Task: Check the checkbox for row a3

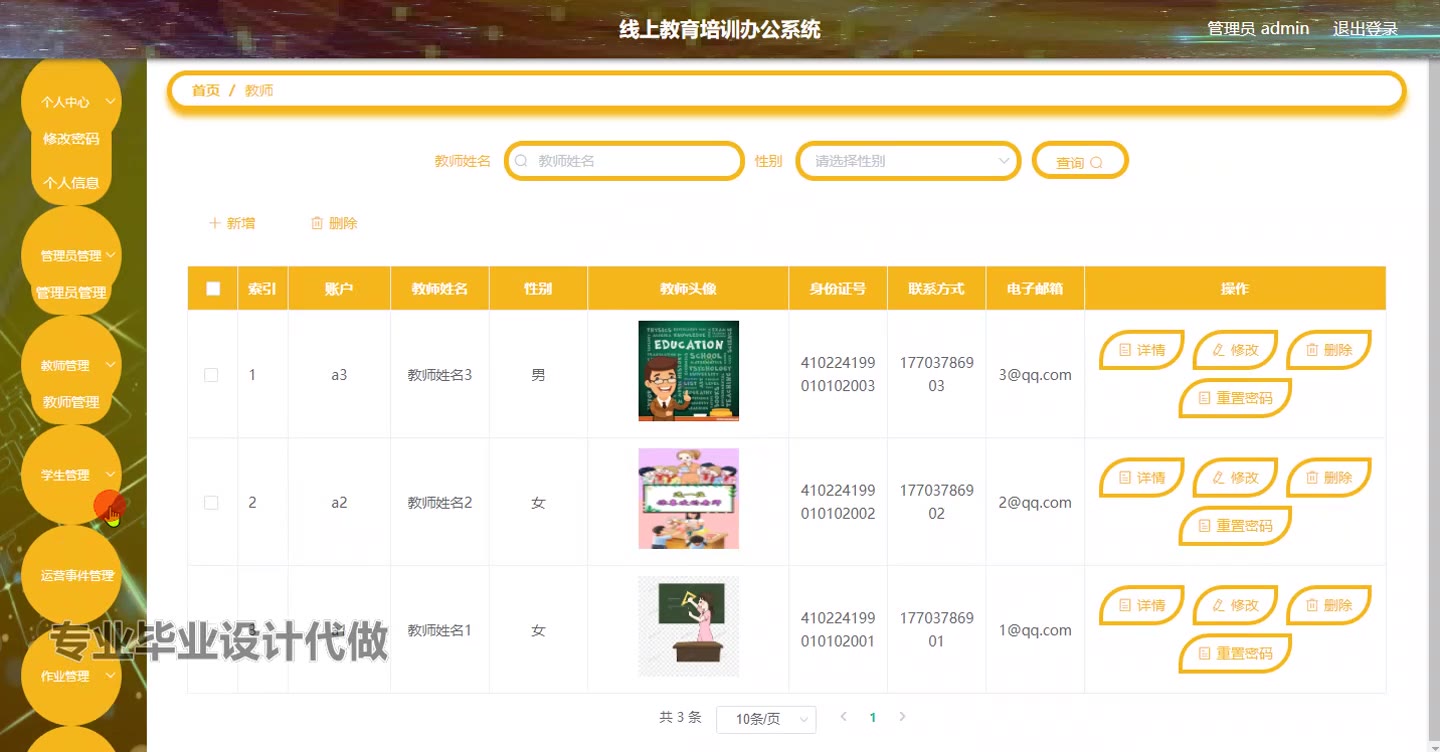Action: tap(211, 375)
